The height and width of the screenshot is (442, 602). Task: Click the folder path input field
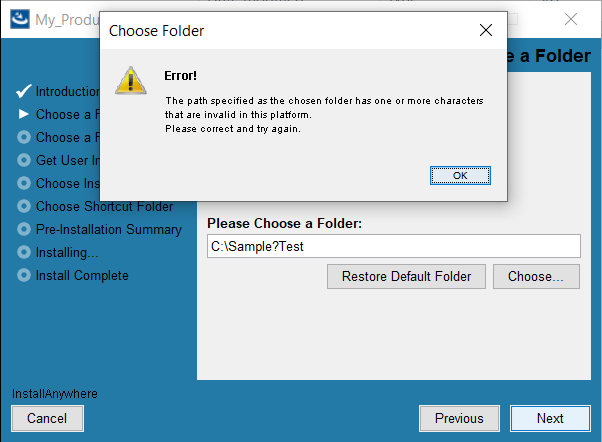click(394, 246)
